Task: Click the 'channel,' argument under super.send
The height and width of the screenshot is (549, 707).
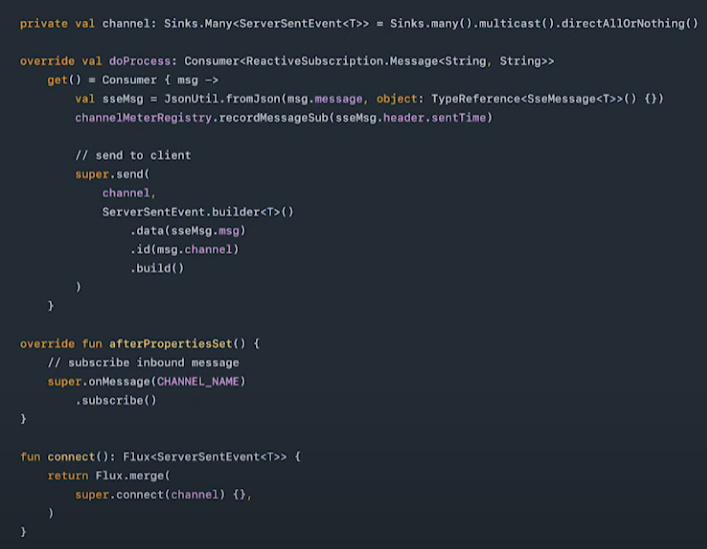Action: (129, 193)
